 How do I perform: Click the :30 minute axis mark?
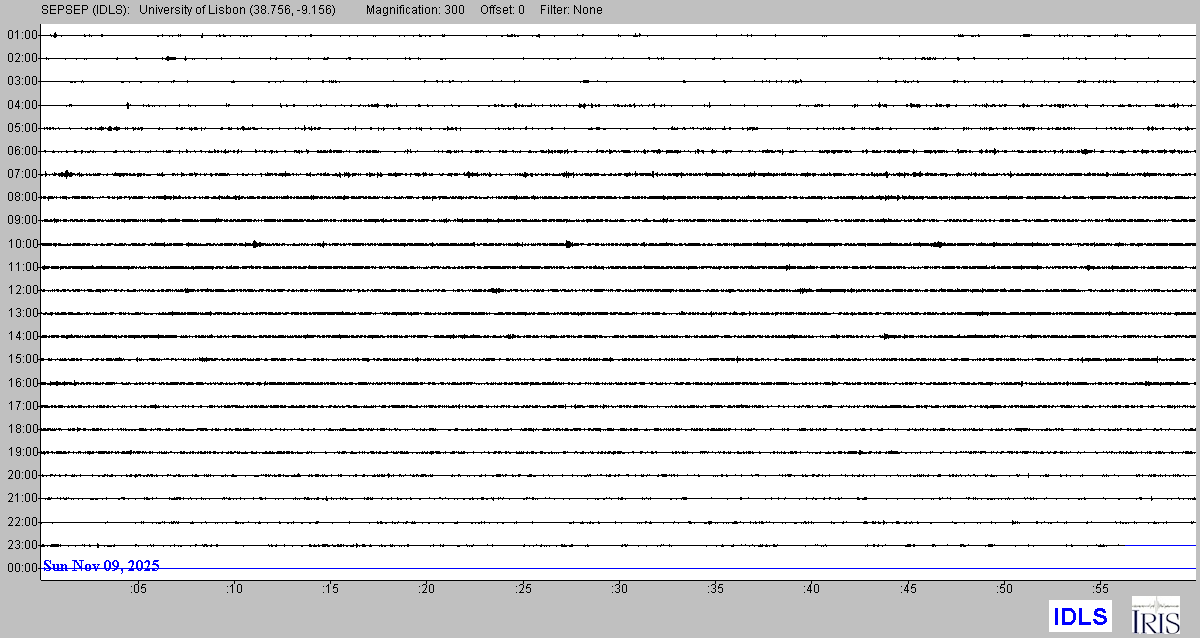(619, 589)
